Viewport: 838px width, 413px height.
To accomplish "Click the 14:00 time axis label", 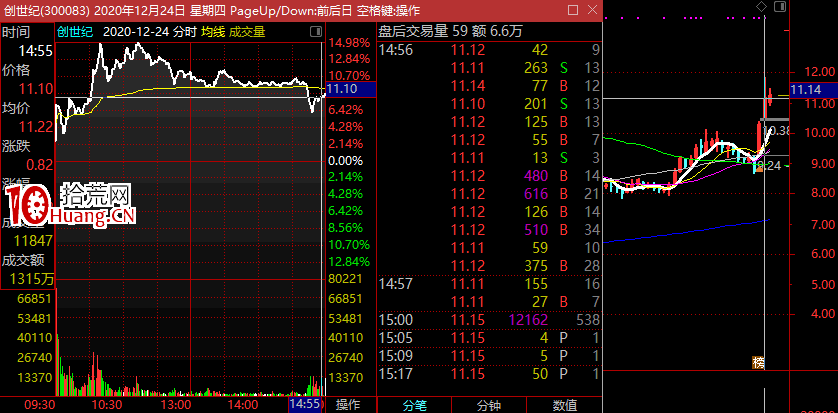I will click(x=243, y=405).
